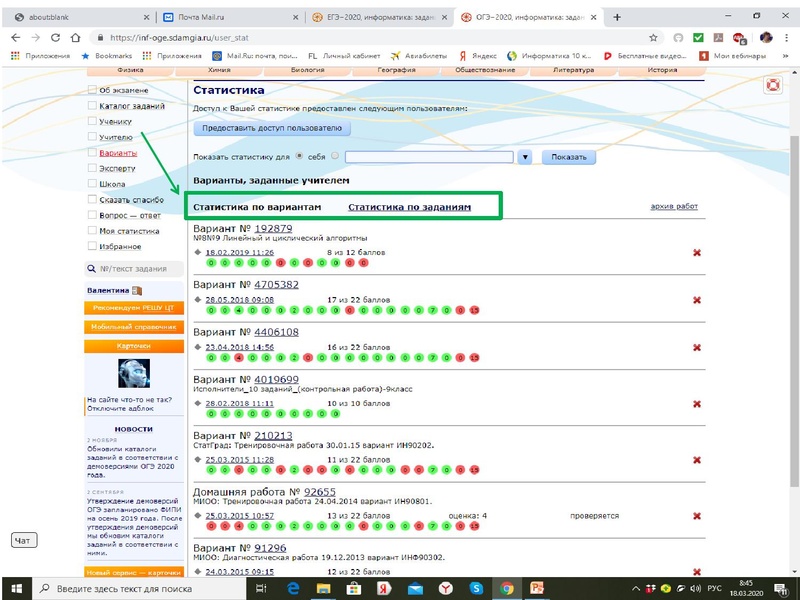Open PowerPoint from the Windows taskbar
The image size is (800, 600).
point(537,588)
